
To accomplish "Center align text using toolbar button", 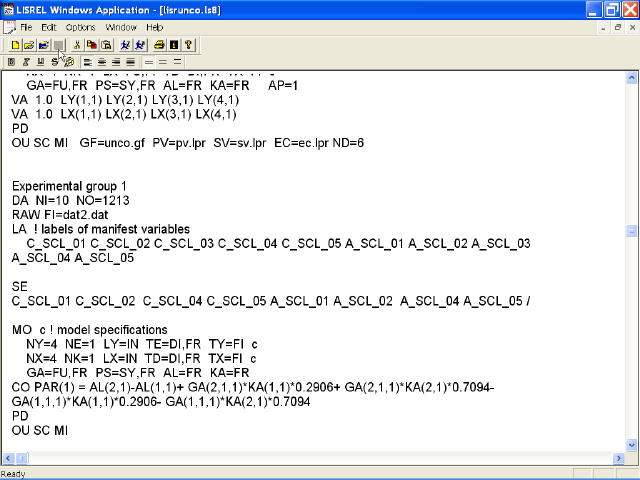I will click(101, 62).
